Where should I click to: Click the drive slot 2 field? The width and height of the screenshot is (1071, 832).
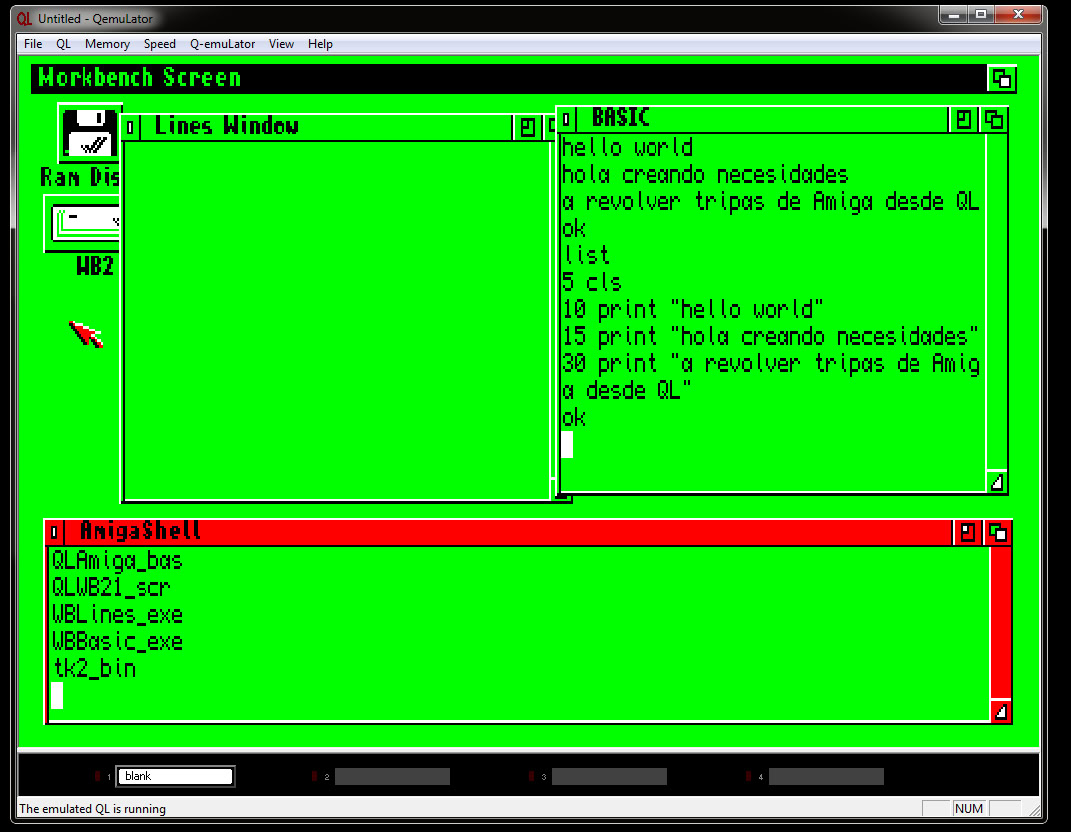tap(392, 776)
